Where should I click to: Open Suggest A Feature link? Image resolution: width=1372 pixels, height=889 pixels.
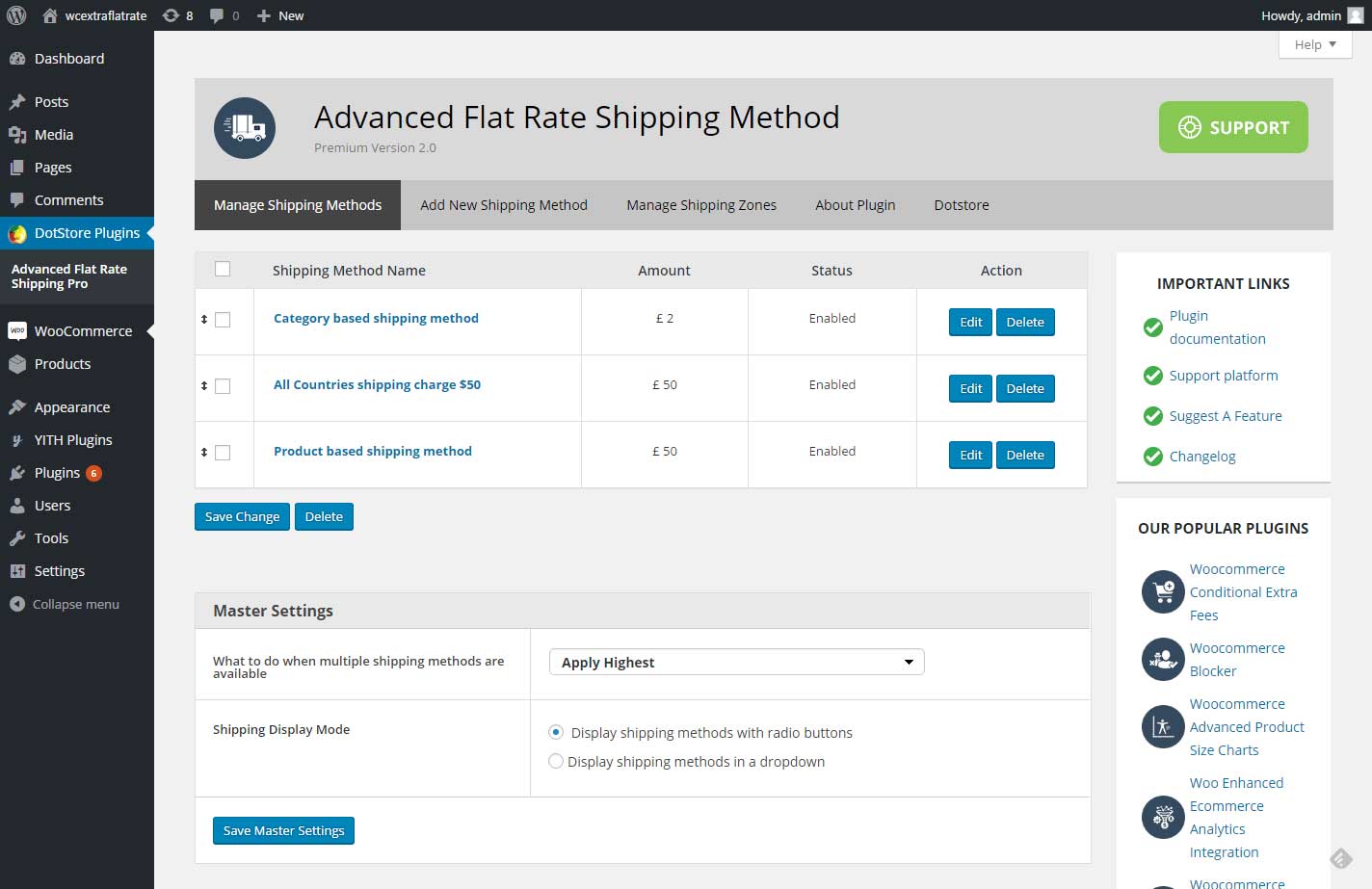1226,416
